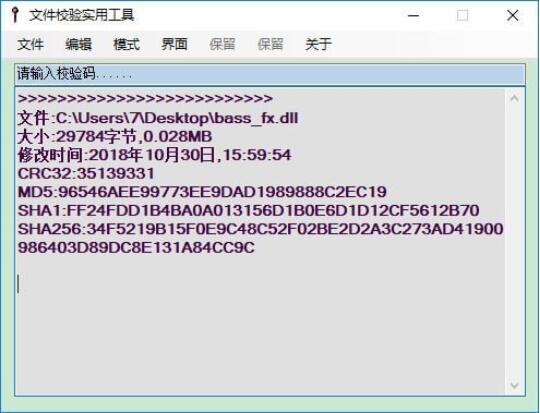Click the CRC32:35139331 line
The height and width of the screenshot is (413, 540).
(x=86, y=173)
